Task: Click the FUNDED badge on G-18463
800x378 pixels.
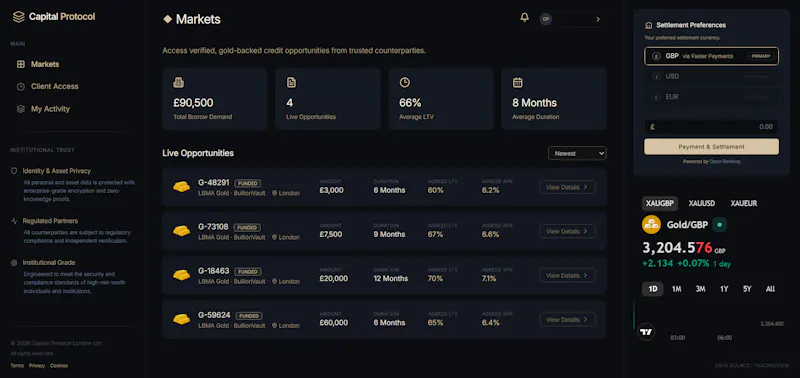Action: coord(248,271)
